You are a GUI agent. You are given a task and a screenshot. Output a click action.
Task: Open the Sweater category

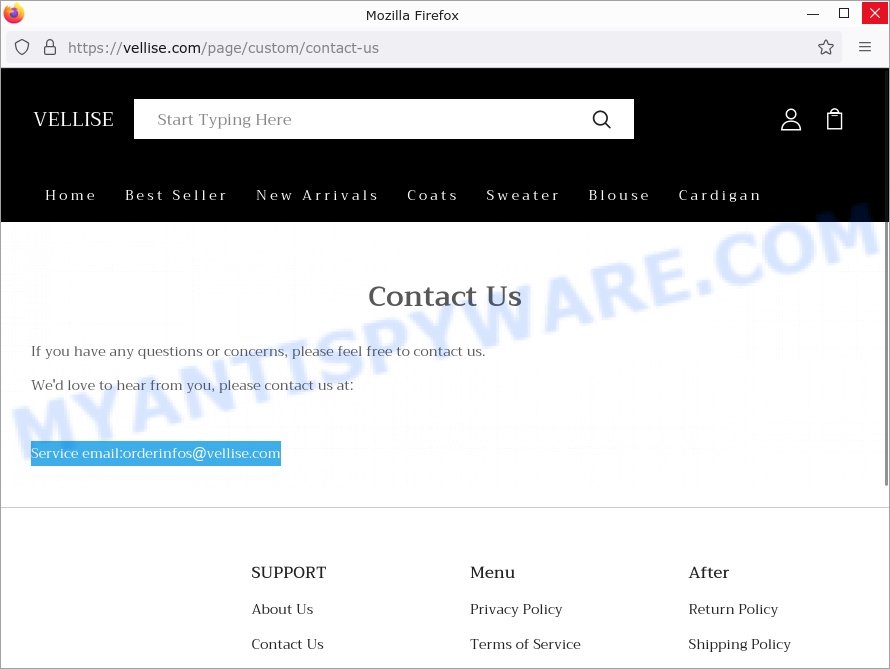click(523, 195)
